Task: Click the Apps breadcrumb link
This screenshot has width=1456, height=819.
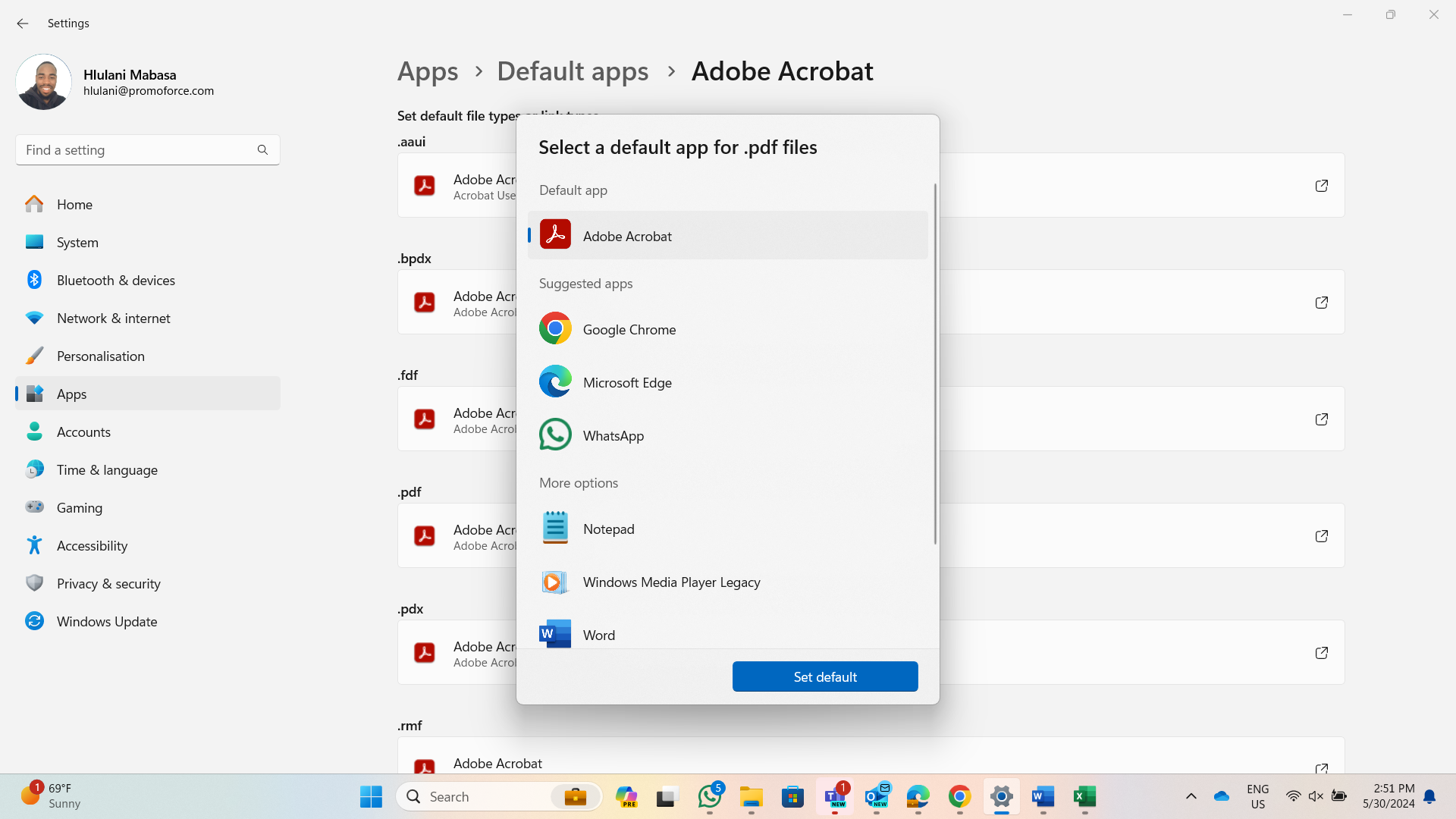Action: [428, 71]
